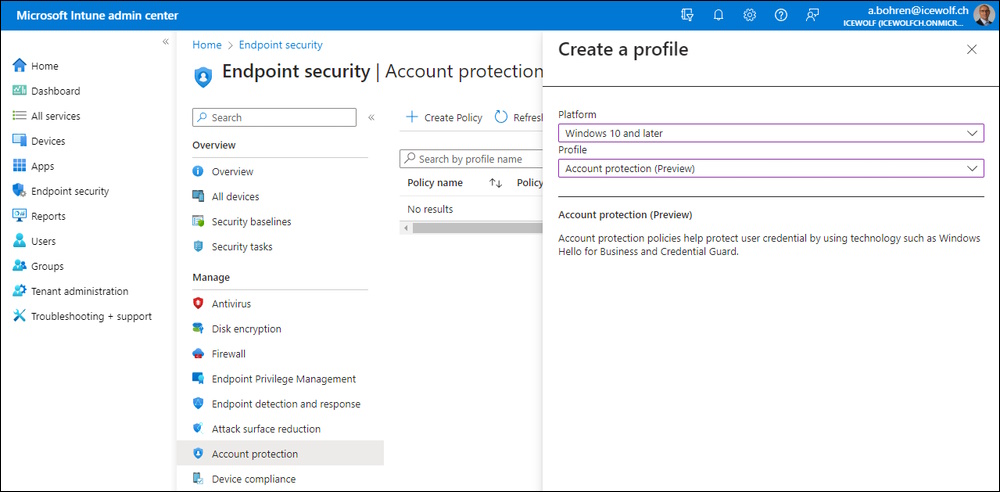This screenshot has height=492, width=1000.
Task: Click the Create Policy button label
Action: click(453, 117)
